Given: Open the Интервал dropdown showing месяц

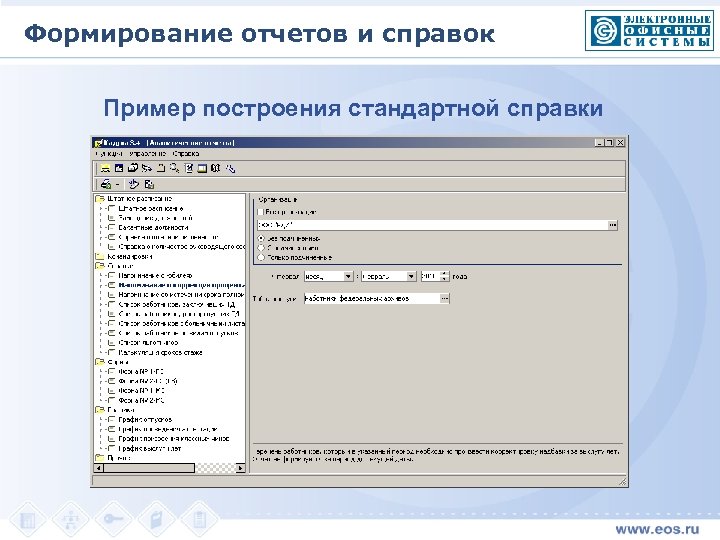Looking at the screenshot, I should [x=348, y=276].
